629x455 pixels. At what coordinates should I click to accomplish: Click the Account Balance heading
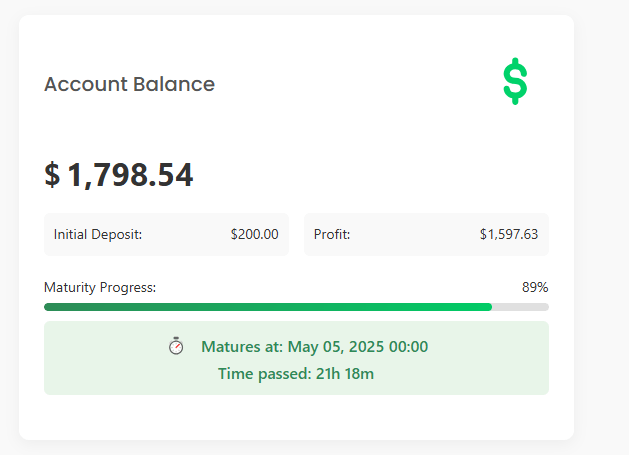pos(129,84)
